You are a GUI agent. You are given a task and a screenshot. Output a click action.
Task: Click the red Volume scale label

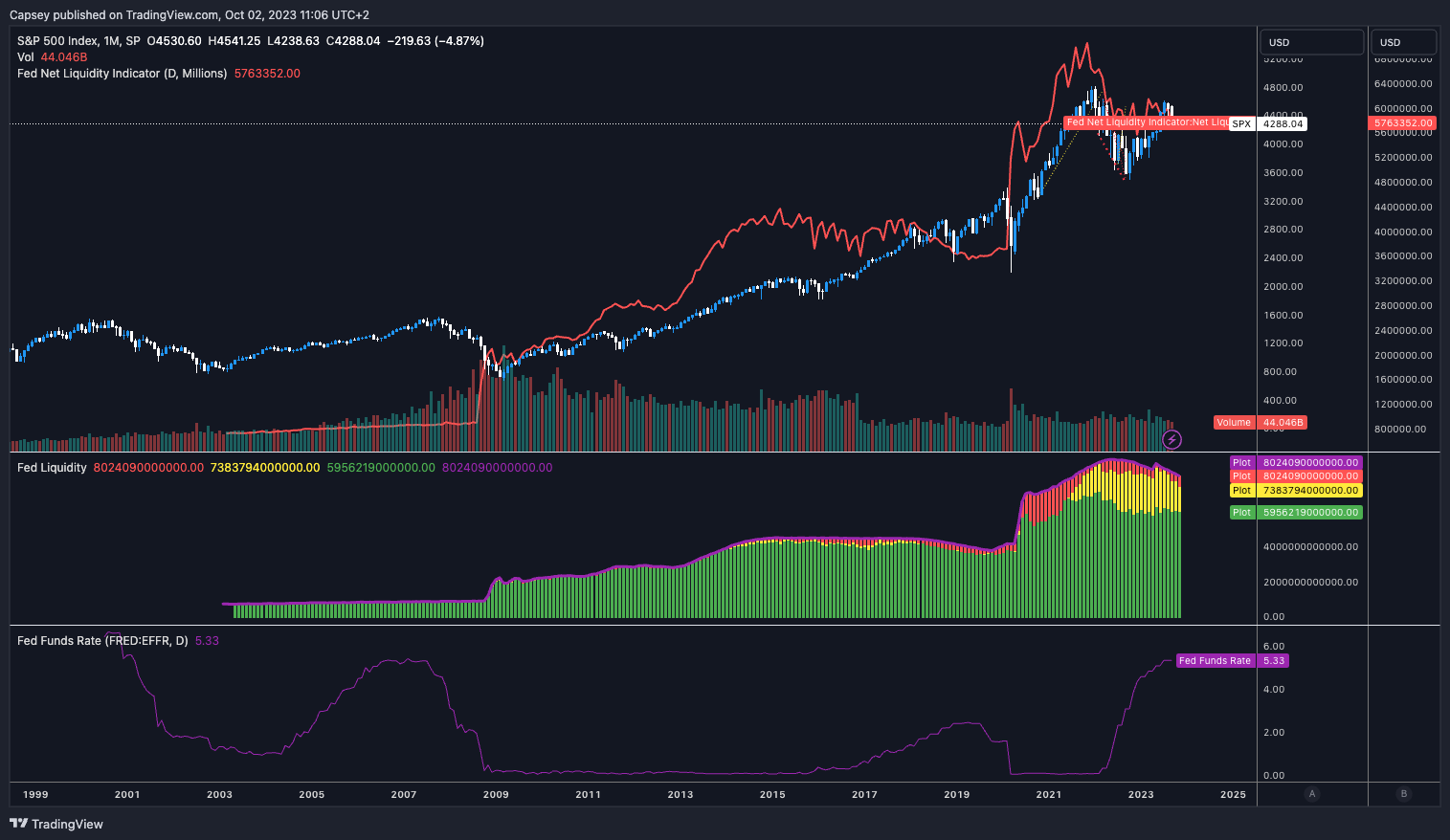[x=1234, y=423]
